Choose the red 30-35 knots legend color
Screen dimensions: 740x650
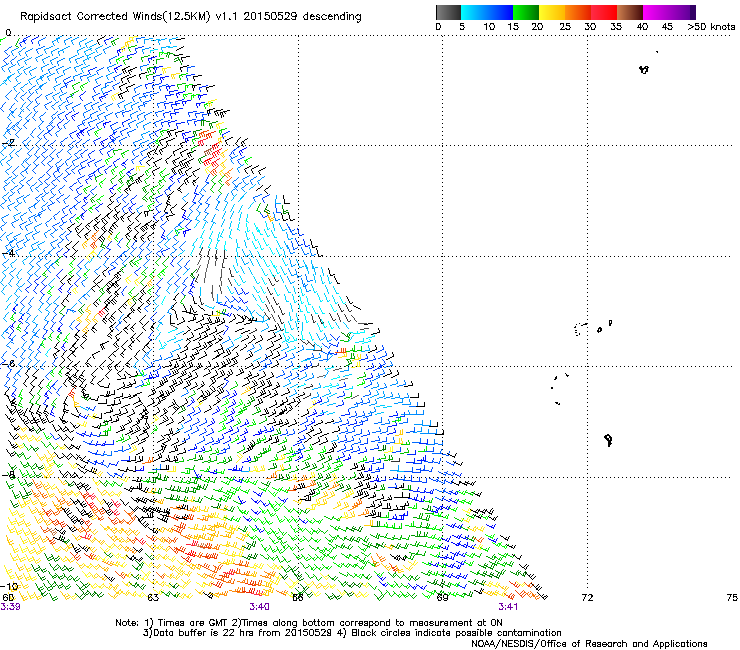[604, 12]
